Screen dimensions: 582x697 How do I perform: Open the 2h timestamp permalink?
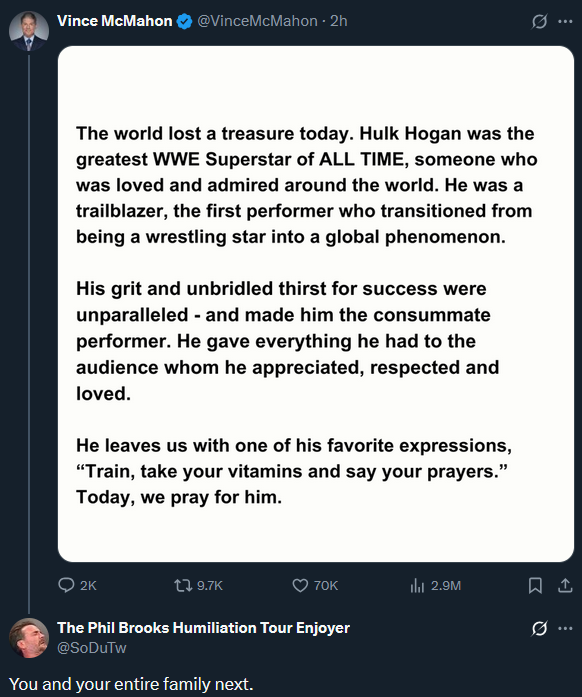pyautogui.click(x=338, y=21)
